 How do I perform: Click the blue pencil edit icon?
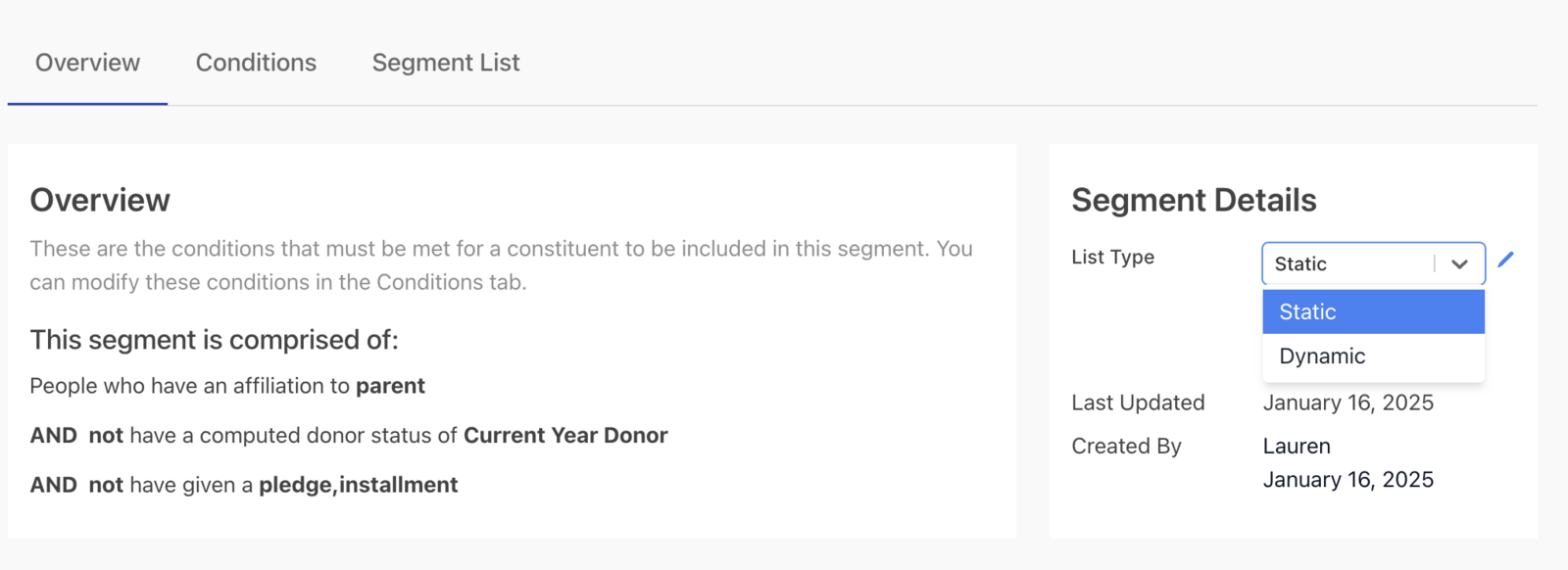pos(1506,260)
